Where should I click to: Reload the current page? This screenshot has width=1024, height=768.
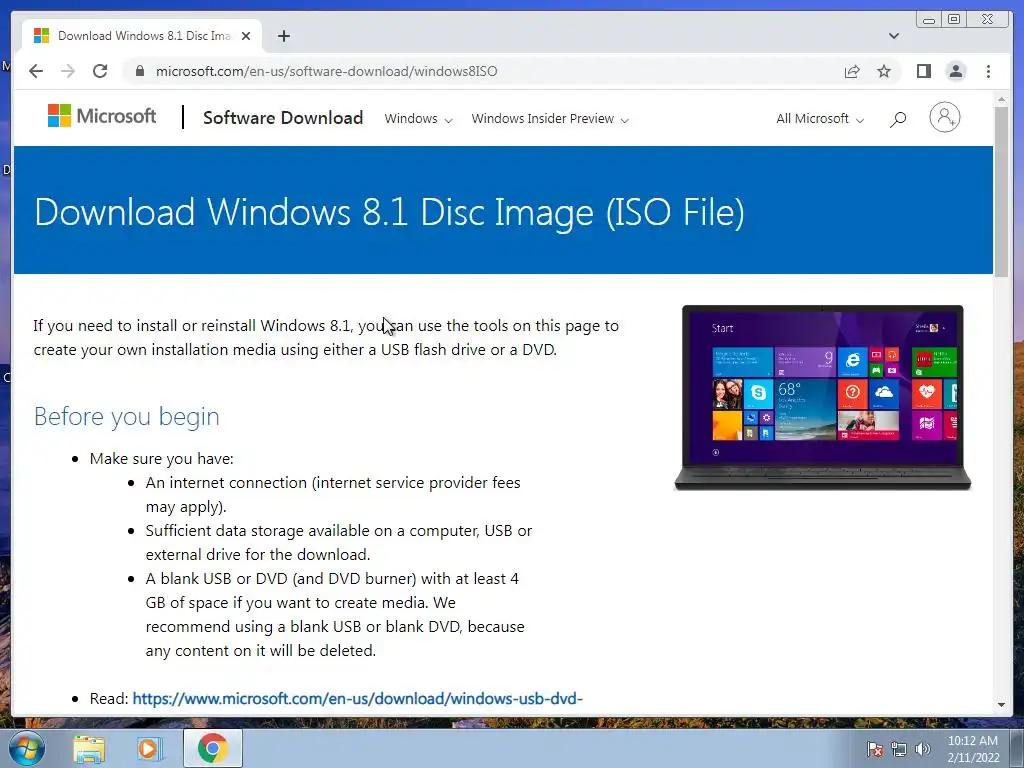click(x=100, y=71)
